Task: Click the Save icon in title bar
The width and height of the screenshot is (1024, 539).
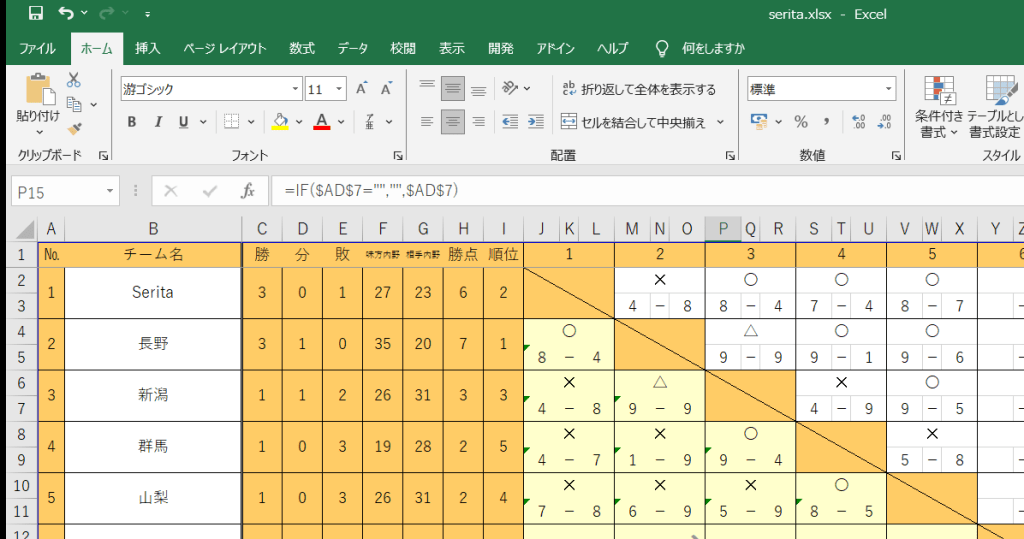Action: point(36,15)
